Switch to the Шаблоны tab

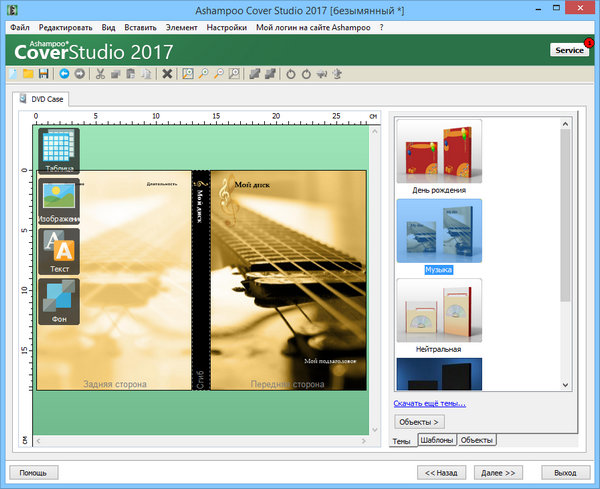pyautogui.click(x=436, y=441)
